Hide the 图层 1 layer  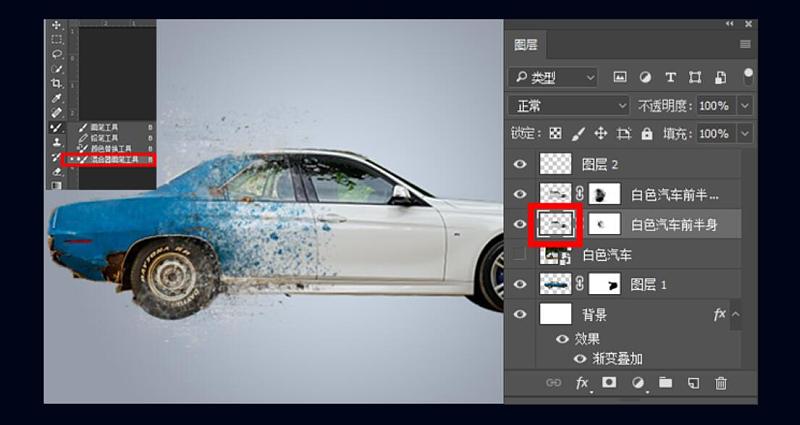[520, 284]
